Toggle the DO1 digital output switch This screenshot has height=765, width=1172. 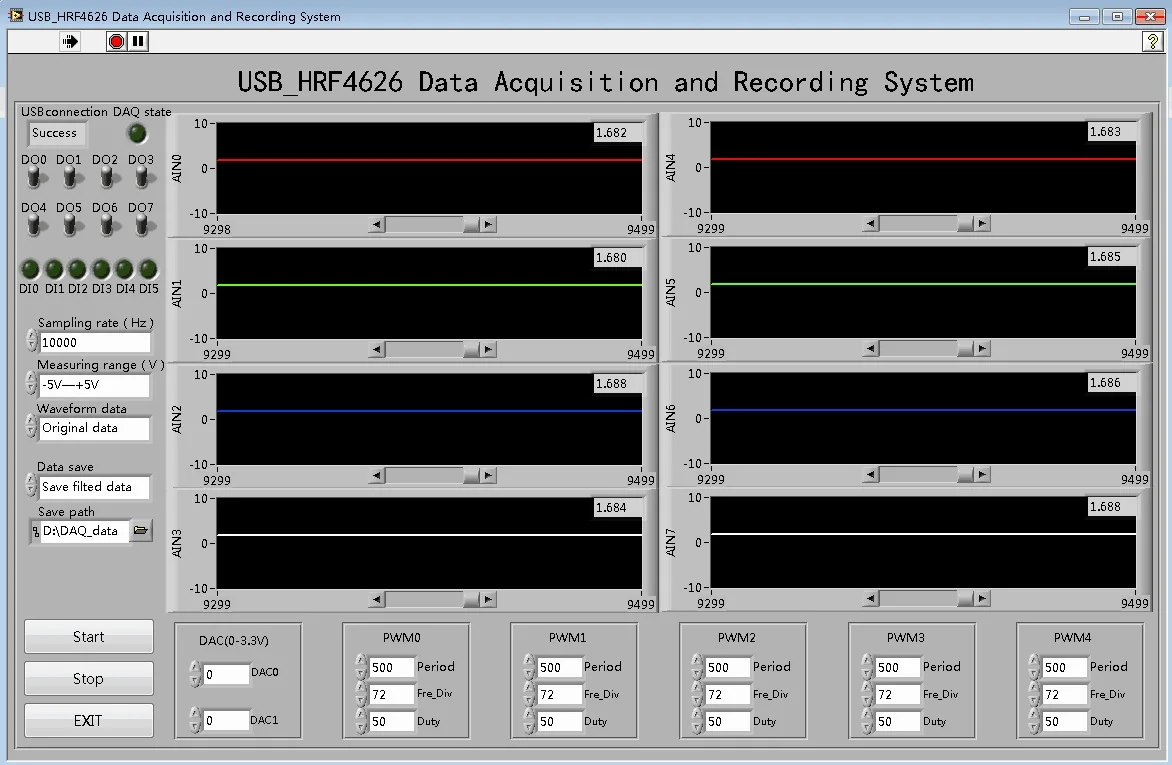pos(70,177)
